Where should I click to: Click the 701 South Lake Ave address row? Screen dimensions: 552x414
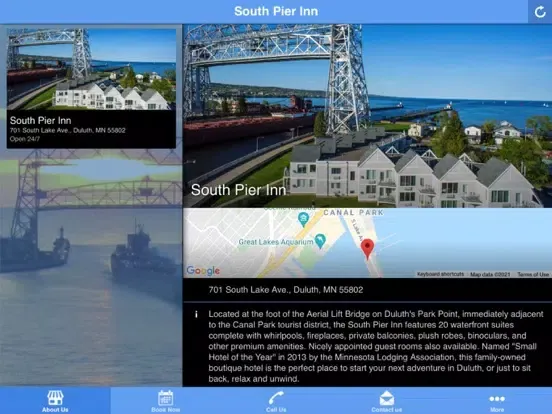[x=368, y=290]
